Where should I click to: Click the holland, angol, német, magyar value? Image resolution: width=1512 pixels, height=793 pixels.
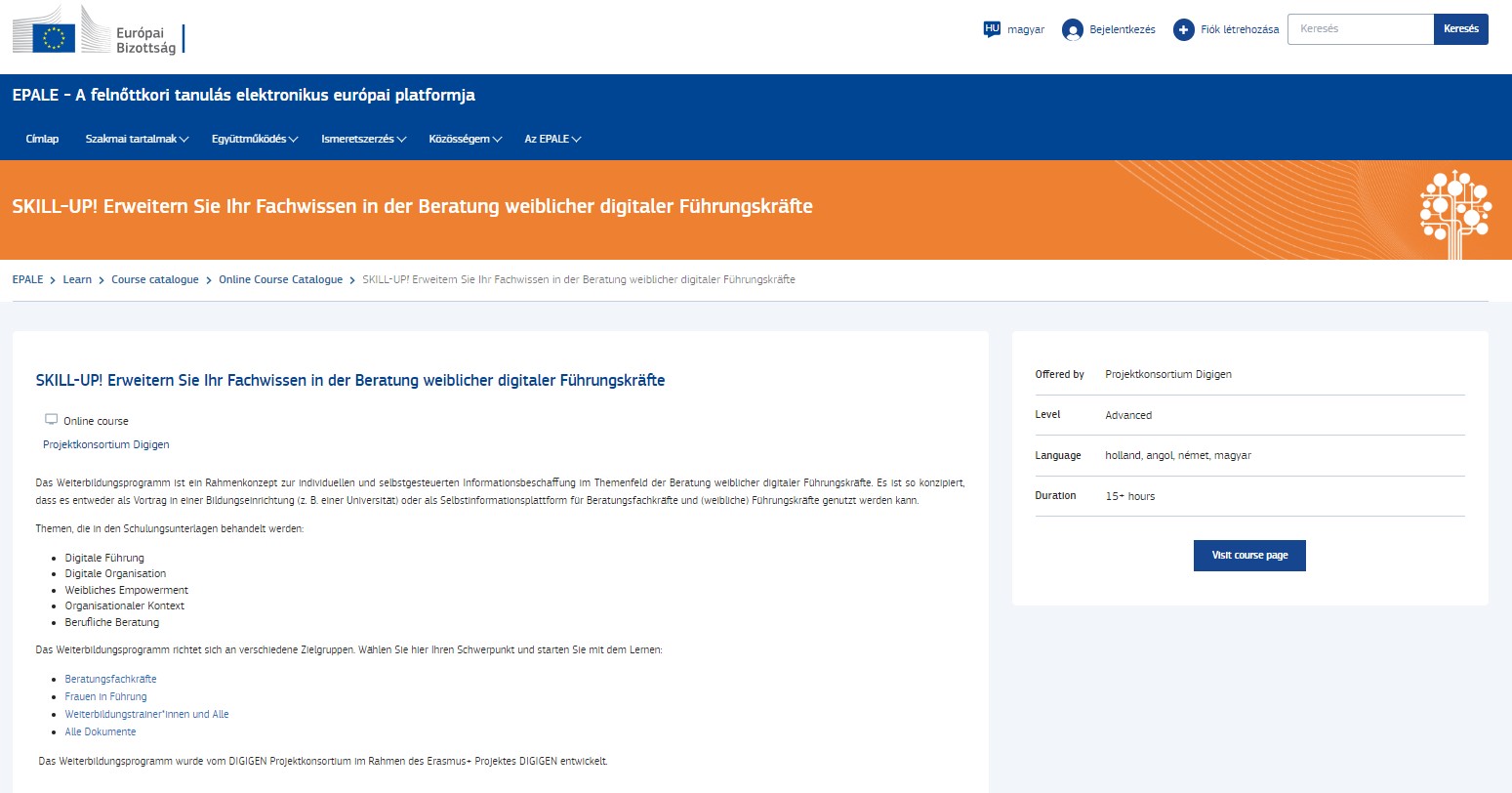coord(1178,455)
